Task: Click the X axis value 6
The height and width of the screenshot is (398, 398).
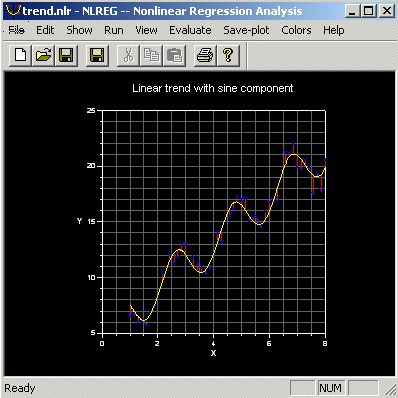Action: click(x=269, y=344)
